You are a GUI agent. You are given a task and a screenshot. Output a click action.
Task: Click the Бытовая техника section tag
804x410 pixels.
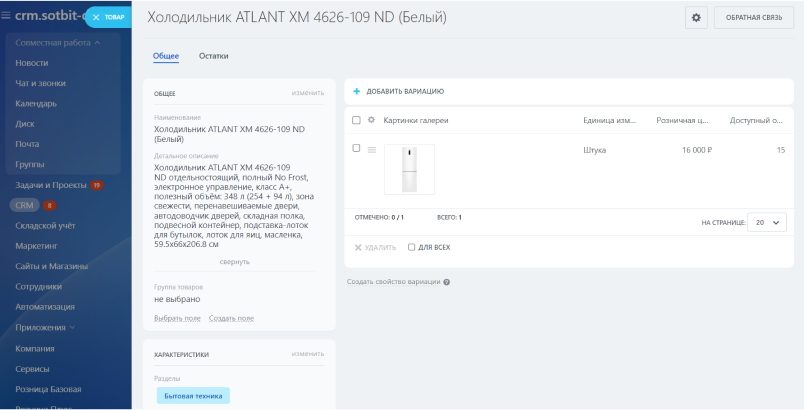pyautogui.click(x=192, y=396)
